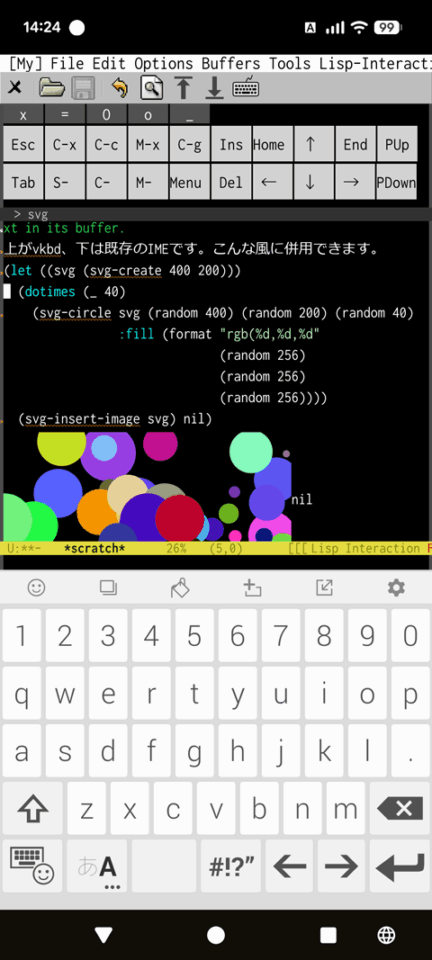Click the floppy disk save icon
This screenshot has height=960, width=432.
(82, 88)
